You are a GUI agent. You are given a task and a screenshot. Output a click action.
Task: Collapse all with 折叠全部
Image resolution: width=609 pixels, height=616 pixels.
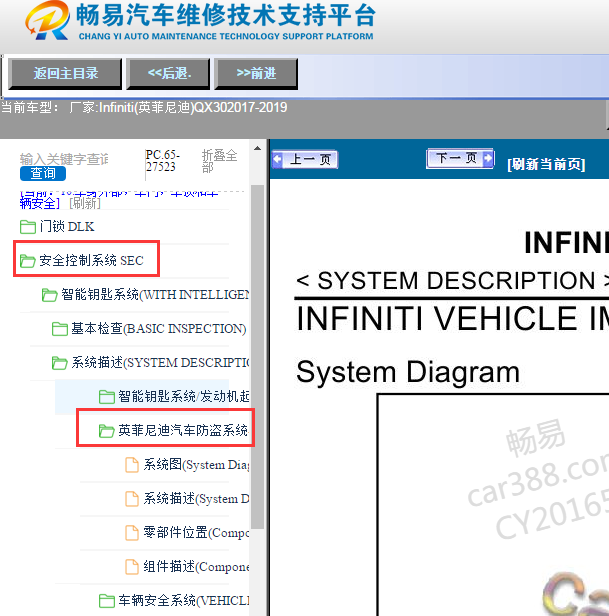(x=219, y=161)
